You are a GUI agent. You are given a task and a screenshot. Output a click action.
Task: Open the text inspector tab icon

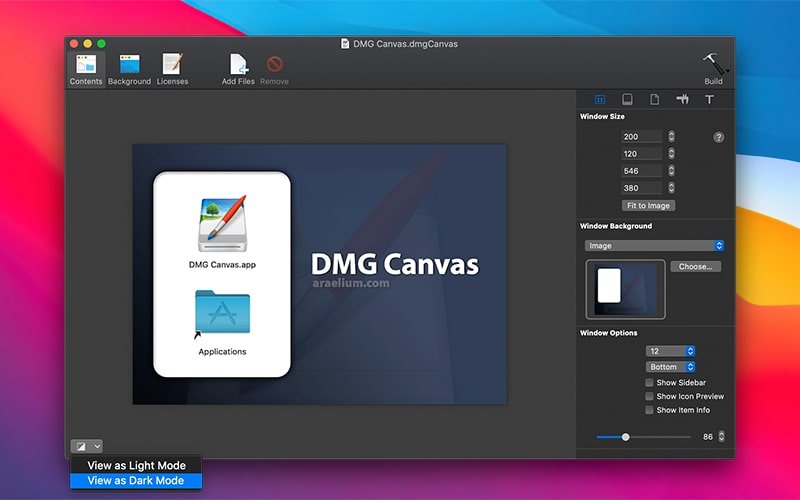(x=709, y=100)
